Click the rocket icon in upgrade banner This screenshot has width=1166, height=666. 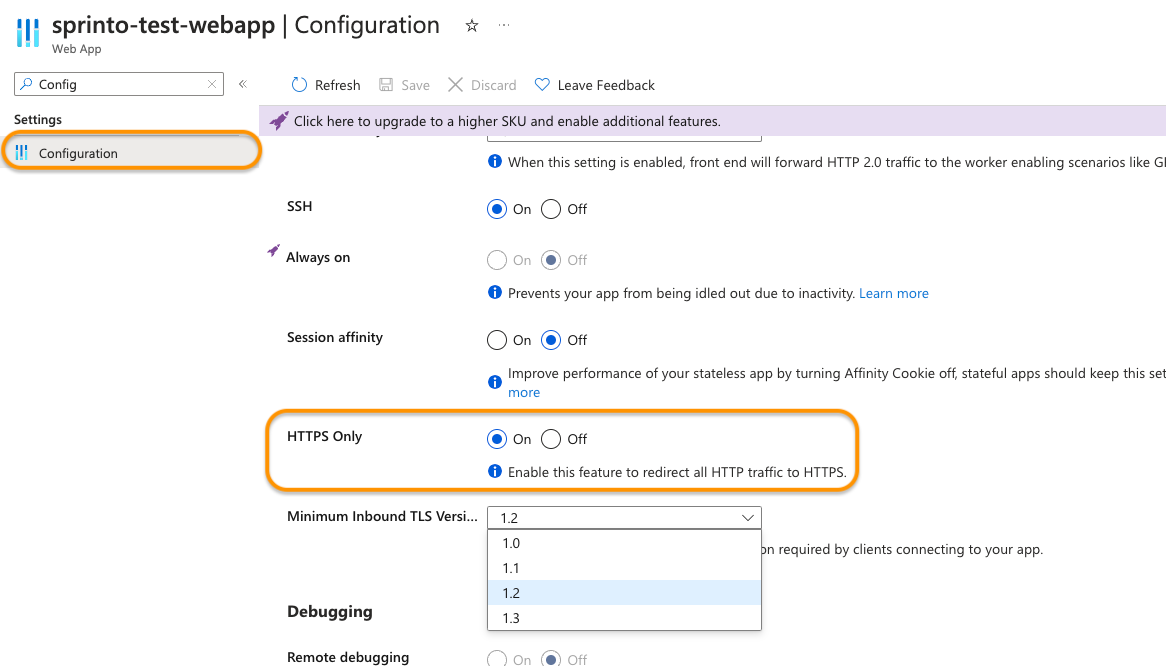coord(279,120)
